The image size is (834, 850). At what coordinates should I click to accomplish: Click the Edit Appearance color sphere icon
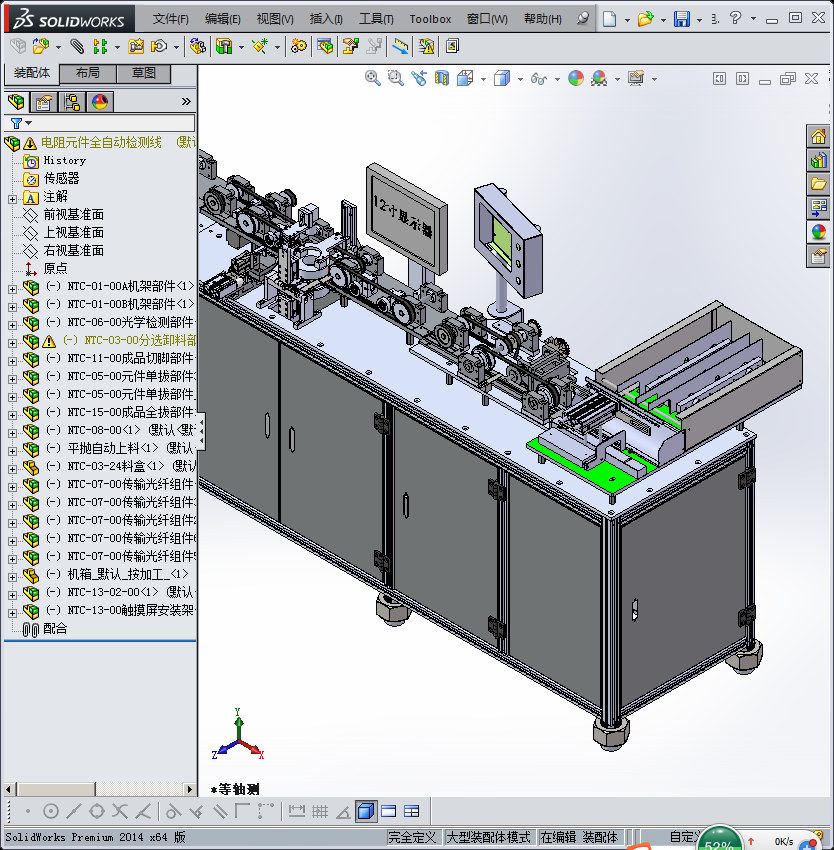tap(575, 79)
